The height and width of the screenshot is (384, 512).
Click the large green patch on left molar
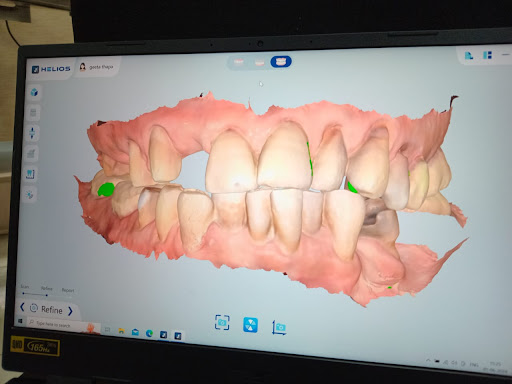106,189
